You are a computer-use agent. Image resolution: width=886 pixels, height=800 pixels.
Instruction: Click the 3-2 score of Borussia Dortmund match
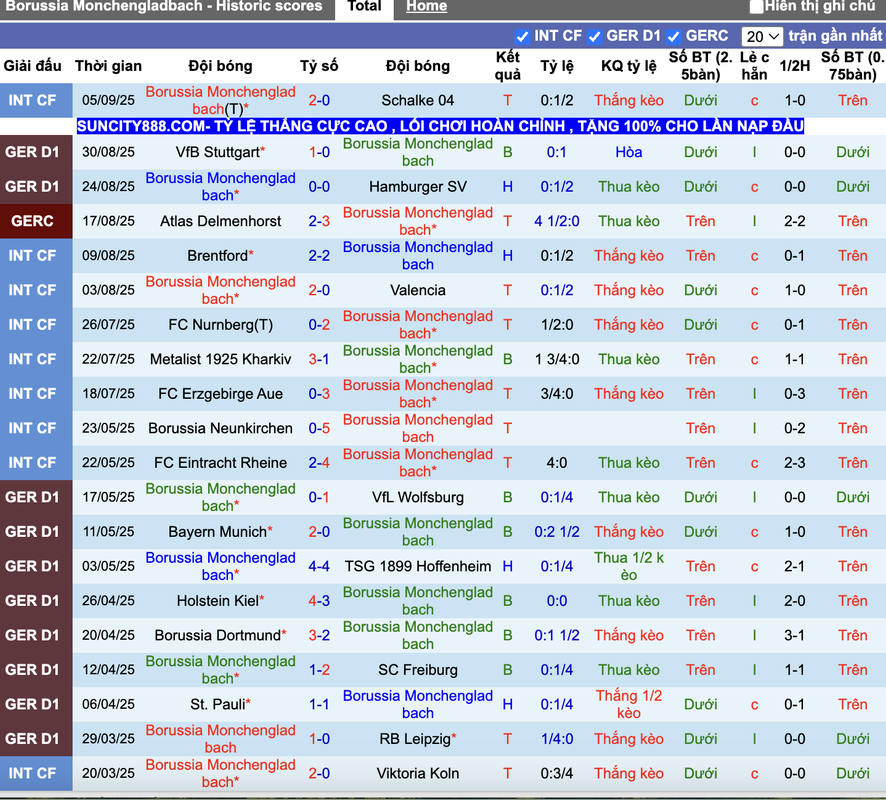click(x=319, y=635)
